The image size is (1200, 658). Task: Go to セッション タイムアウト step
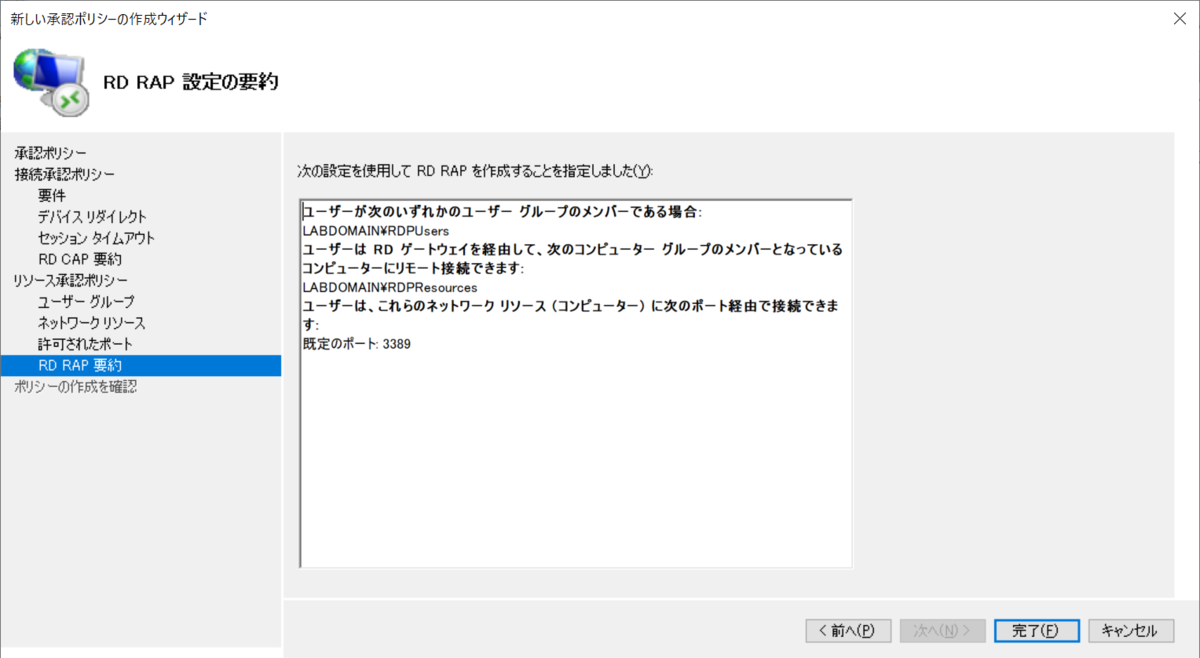coord(96,238)
